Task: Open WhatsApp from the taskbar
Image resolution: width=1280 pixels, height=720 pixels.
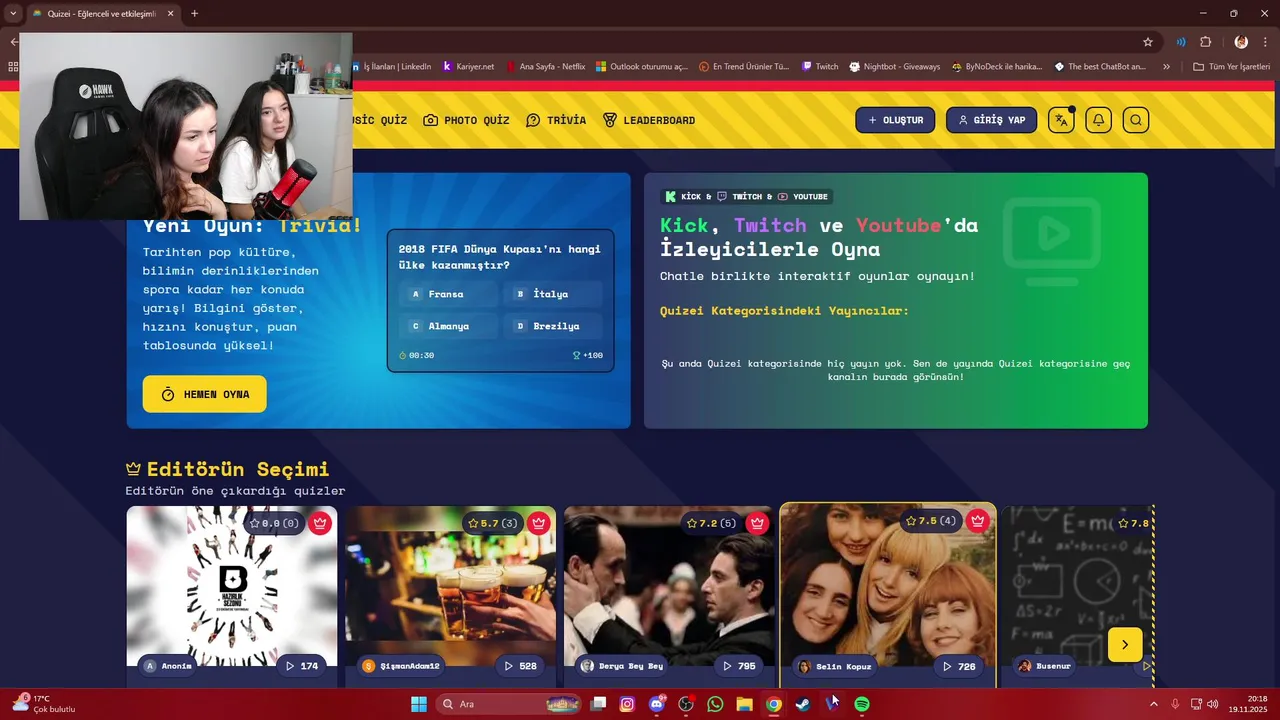Action: coord(715,704)
